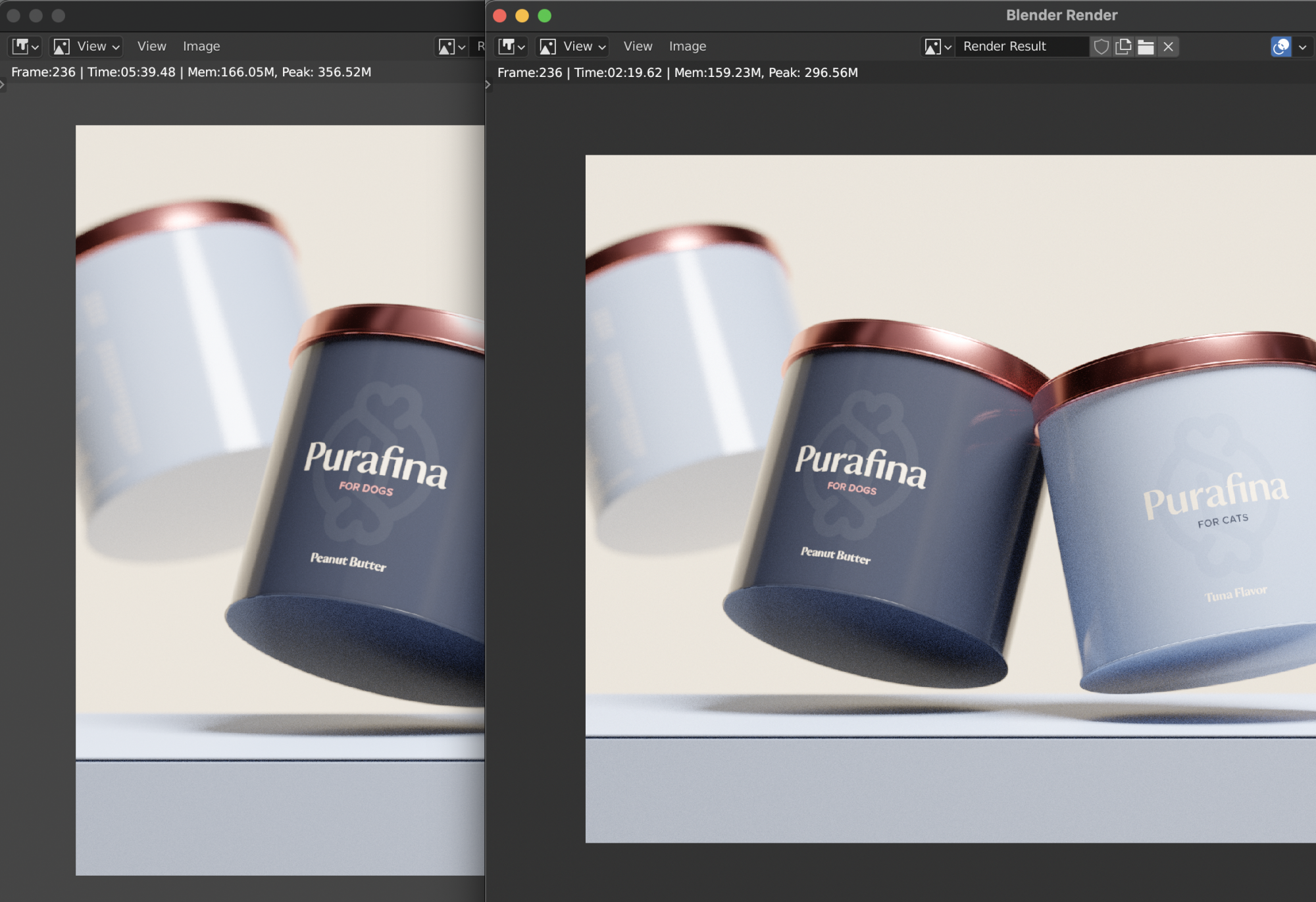Open the View mode dropdown in the left window

coord(86,47)
